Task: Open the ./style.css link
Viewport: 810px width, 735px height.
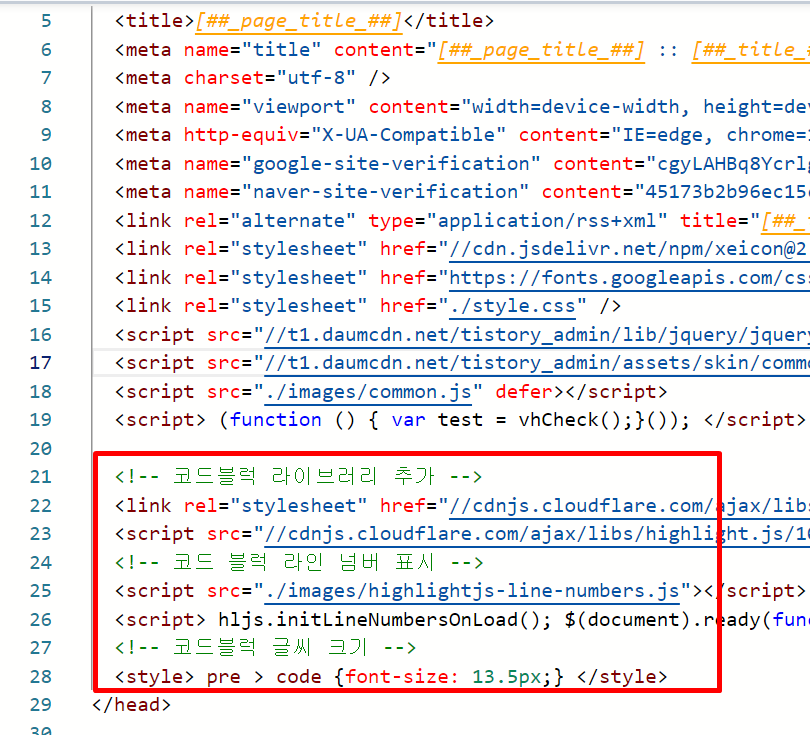Action: pyautogui.click(x=512, y=306)
